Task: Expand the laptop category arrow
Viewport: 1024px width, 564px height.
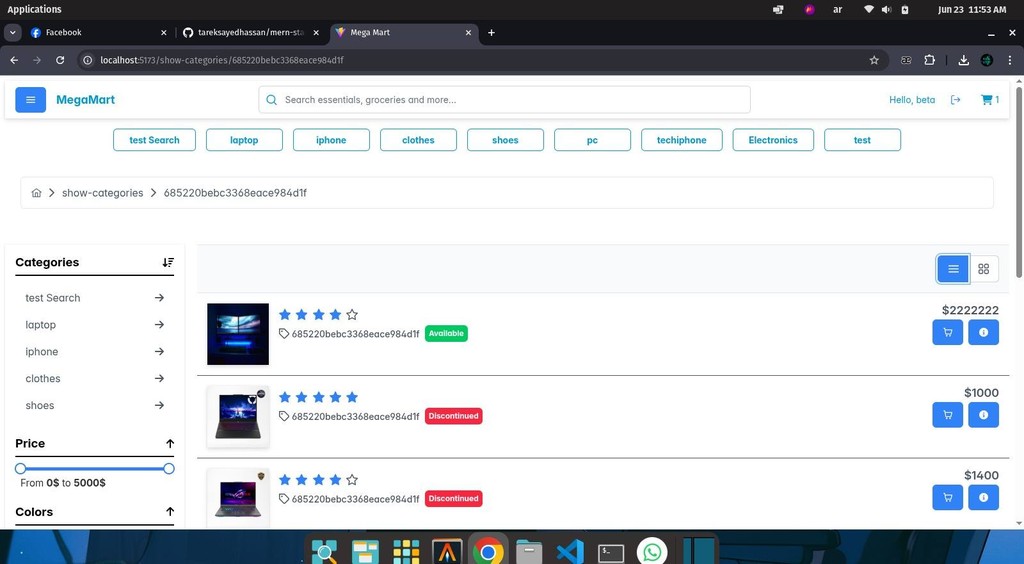Action: click(x=160, y=325)
